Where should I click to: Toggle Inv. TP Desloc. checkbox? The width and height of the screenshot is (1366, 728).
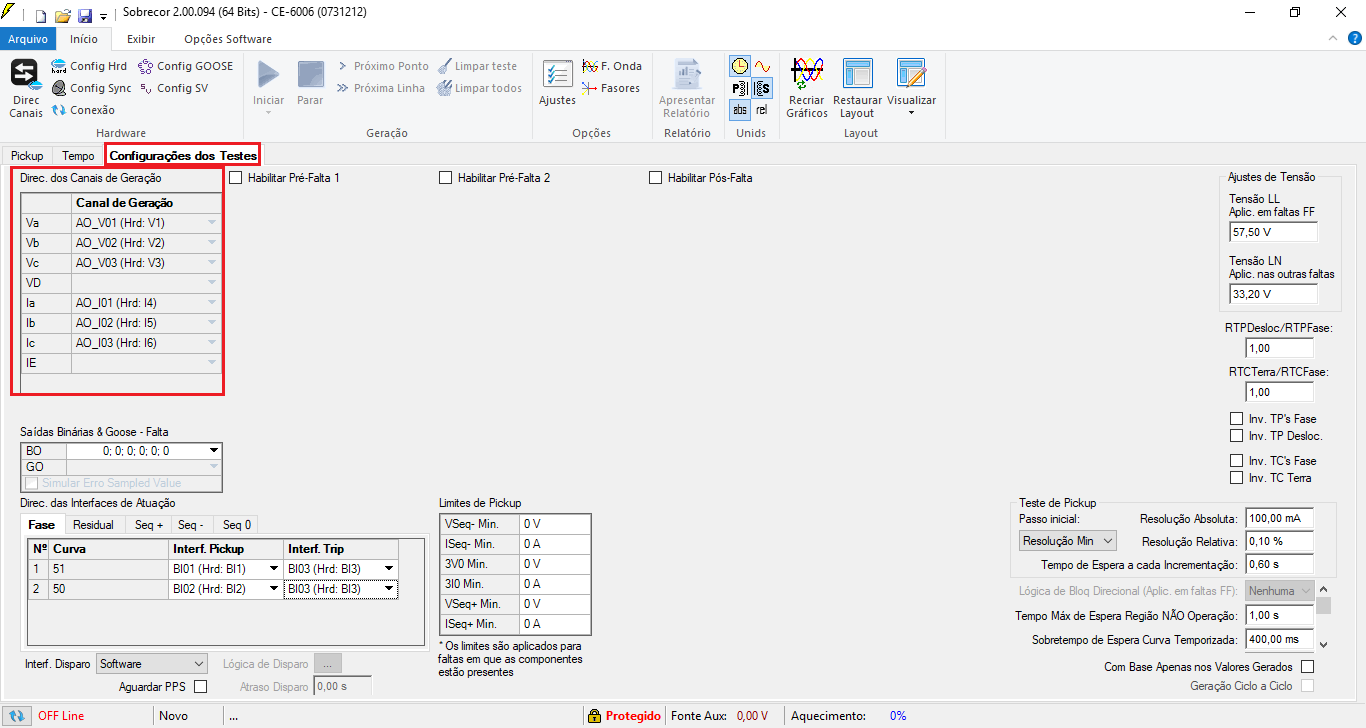coord(1236,436)
